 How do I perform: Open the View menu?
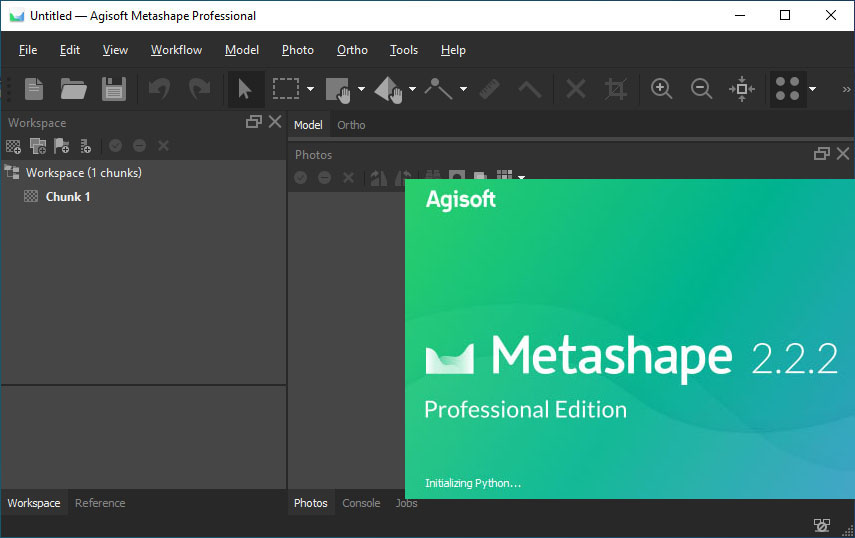pyautogui.click(x=115, y=50)
